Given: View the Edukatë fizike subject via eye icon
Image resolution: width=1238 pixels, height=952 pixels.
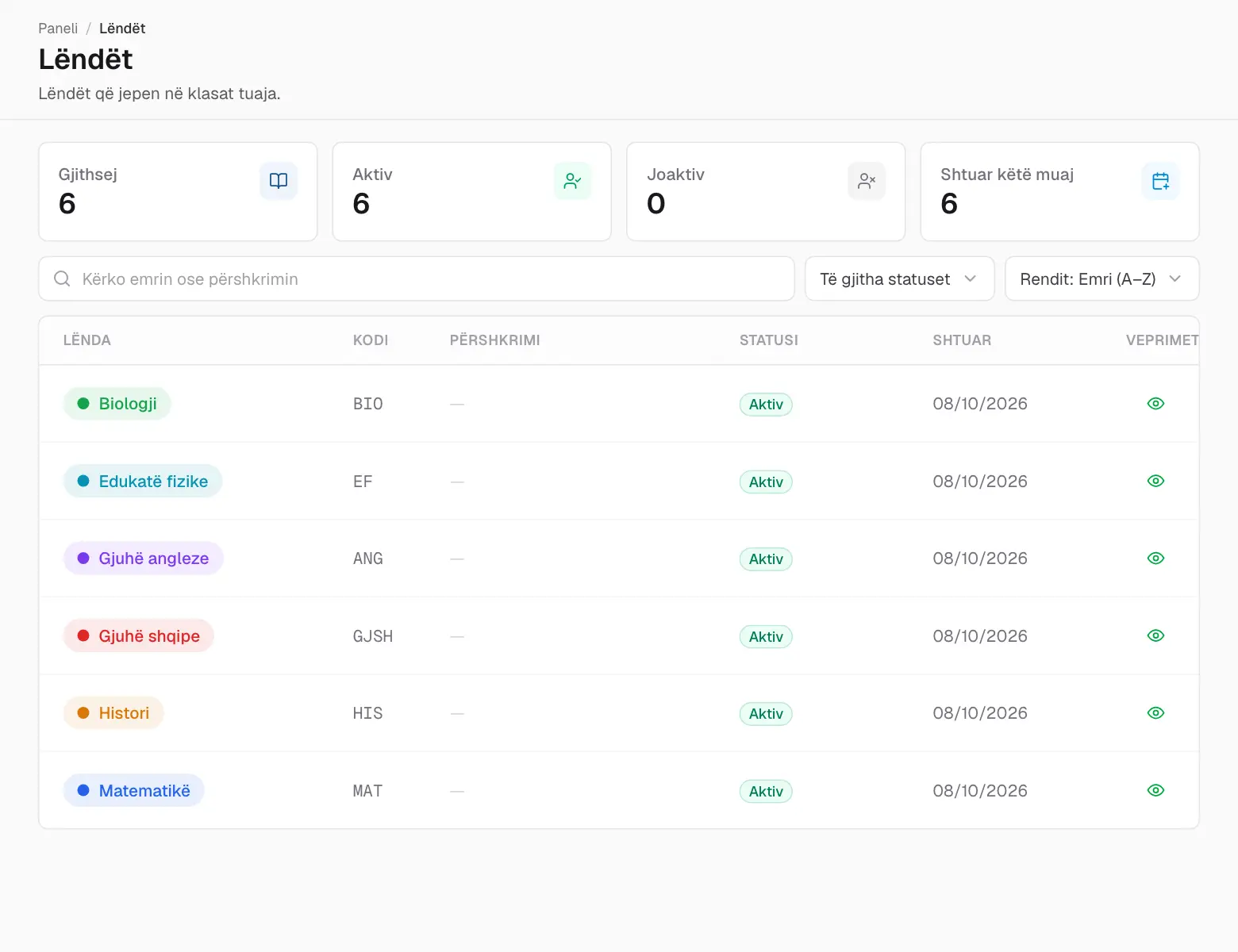Looking at the screenshot, I should 1155,481.
